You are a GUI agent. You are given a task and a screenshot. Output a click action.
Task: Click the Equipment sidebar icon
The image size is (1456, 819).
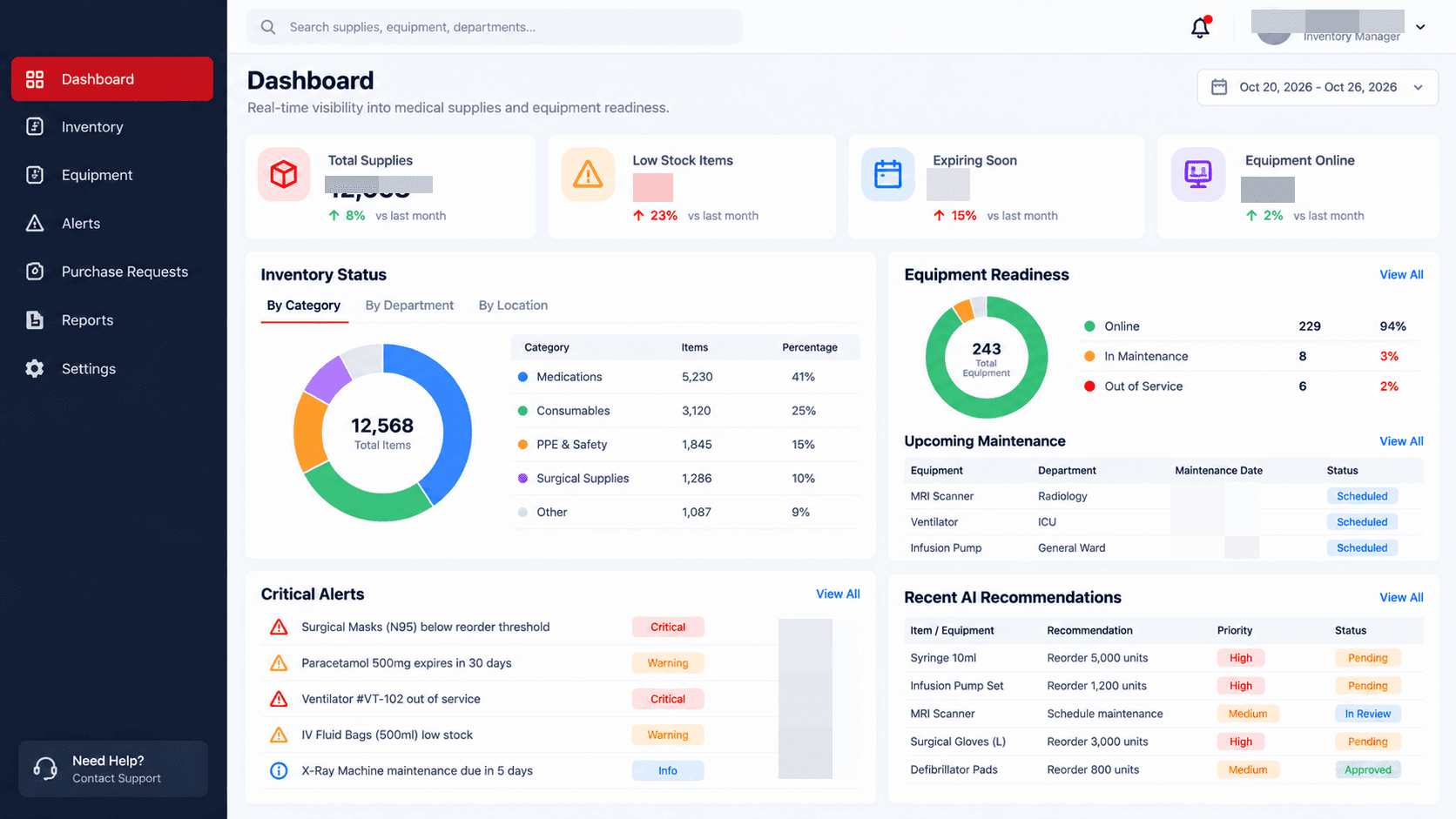[x=35, y=175]
